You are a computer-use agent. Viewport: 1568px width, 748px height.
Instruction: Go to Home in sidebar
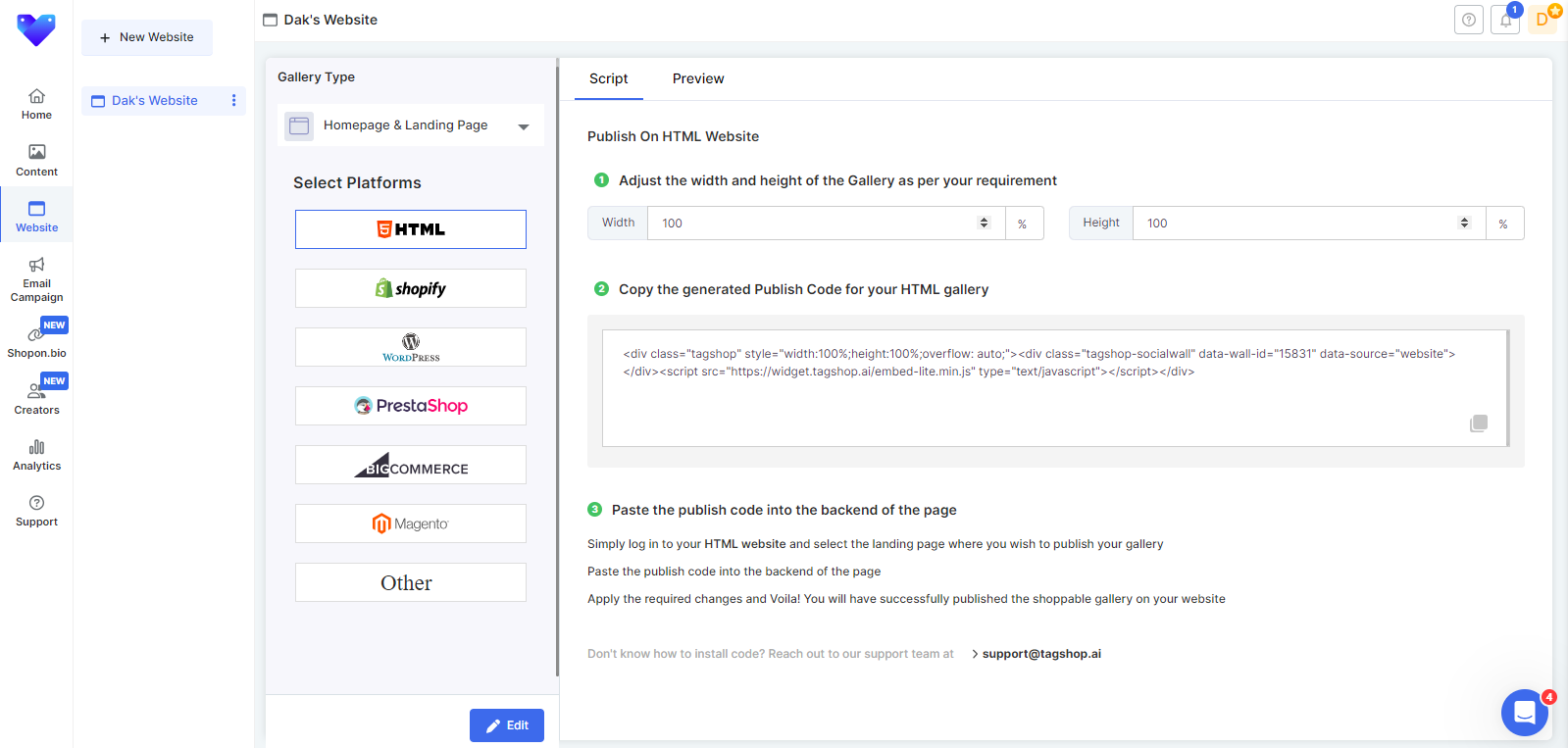(x=36, y=103)
